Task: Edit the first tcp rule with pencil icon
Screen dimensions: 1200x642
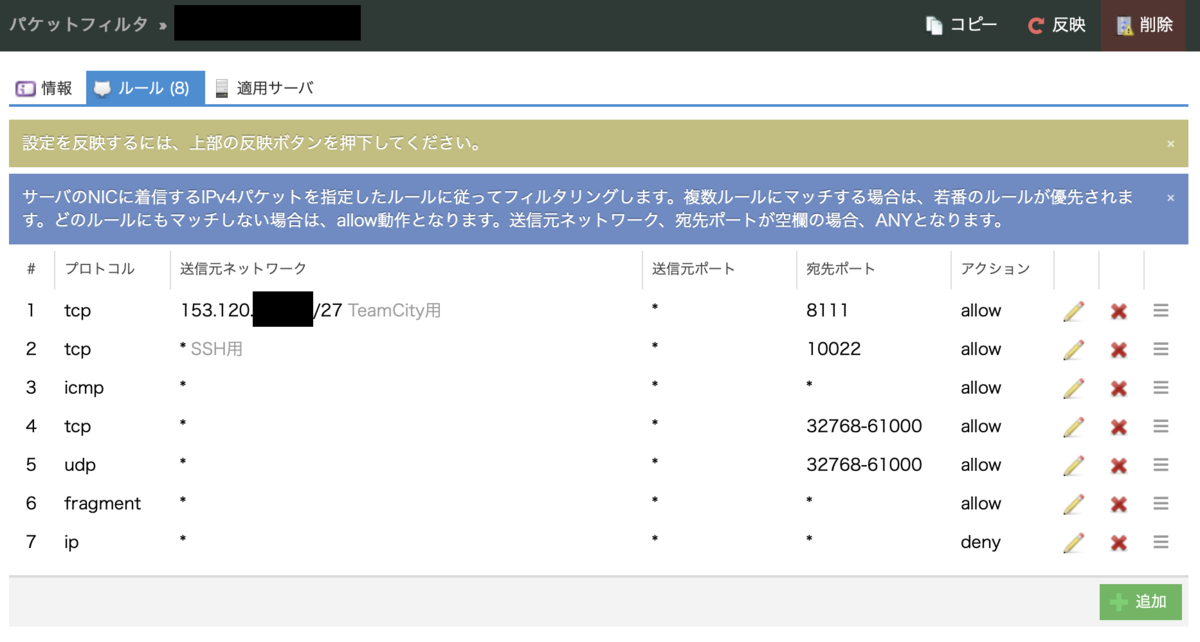Action: (1074, 310)
